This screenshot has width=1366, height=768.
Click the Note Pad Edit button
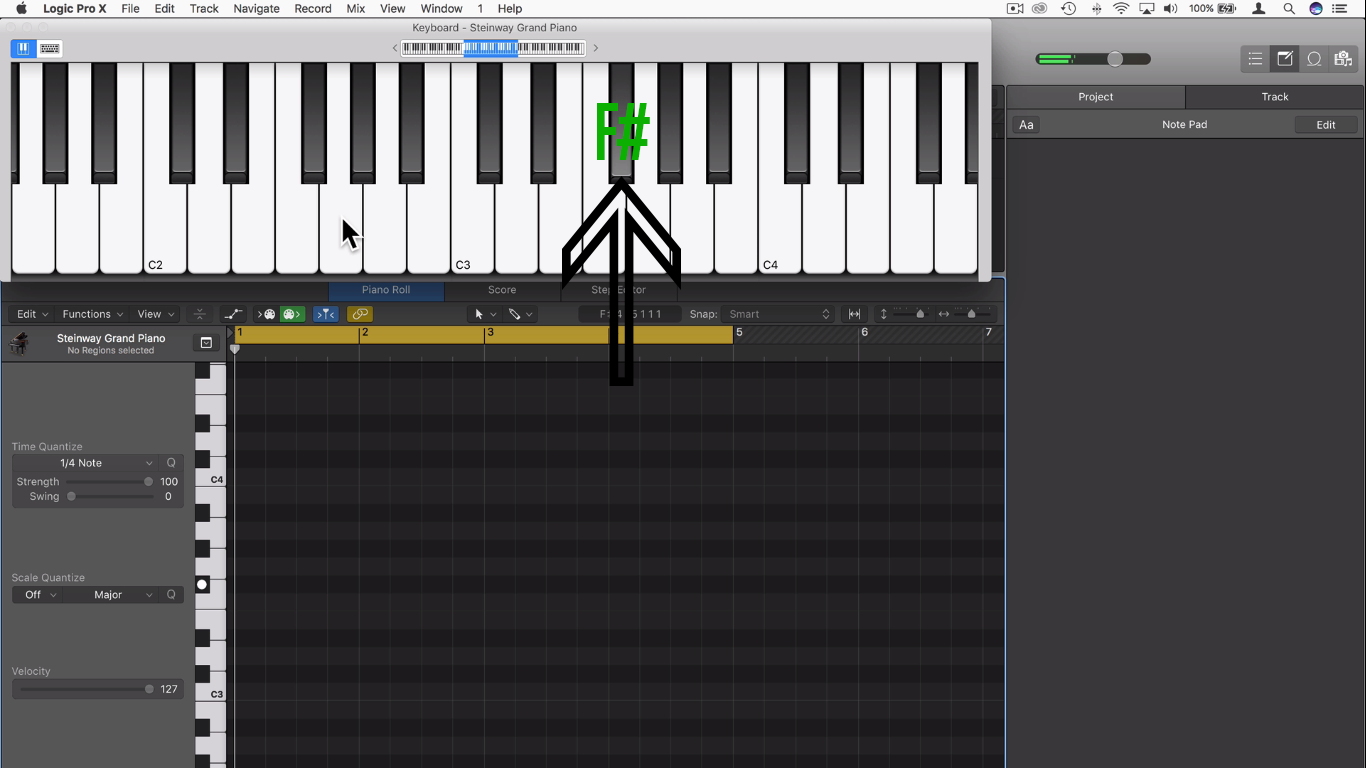pyautogui.click(x=1326, y=125)
